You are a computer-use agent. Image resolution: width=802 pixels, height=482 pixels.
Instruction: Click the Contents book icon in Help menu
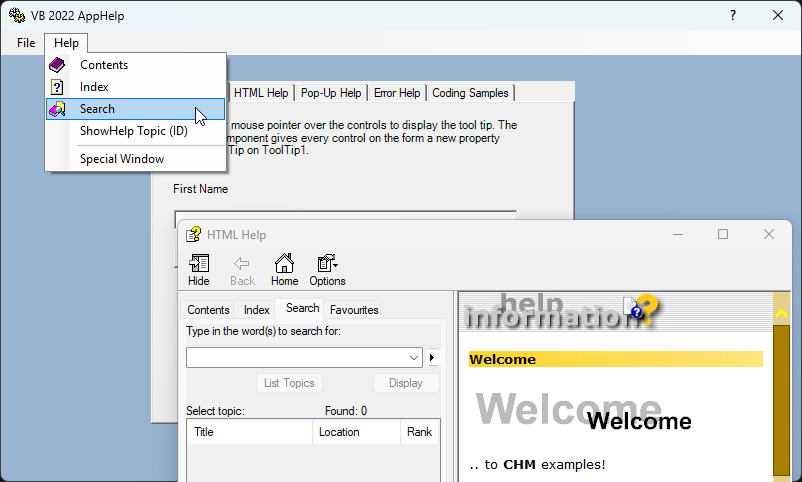coord(57,65)
